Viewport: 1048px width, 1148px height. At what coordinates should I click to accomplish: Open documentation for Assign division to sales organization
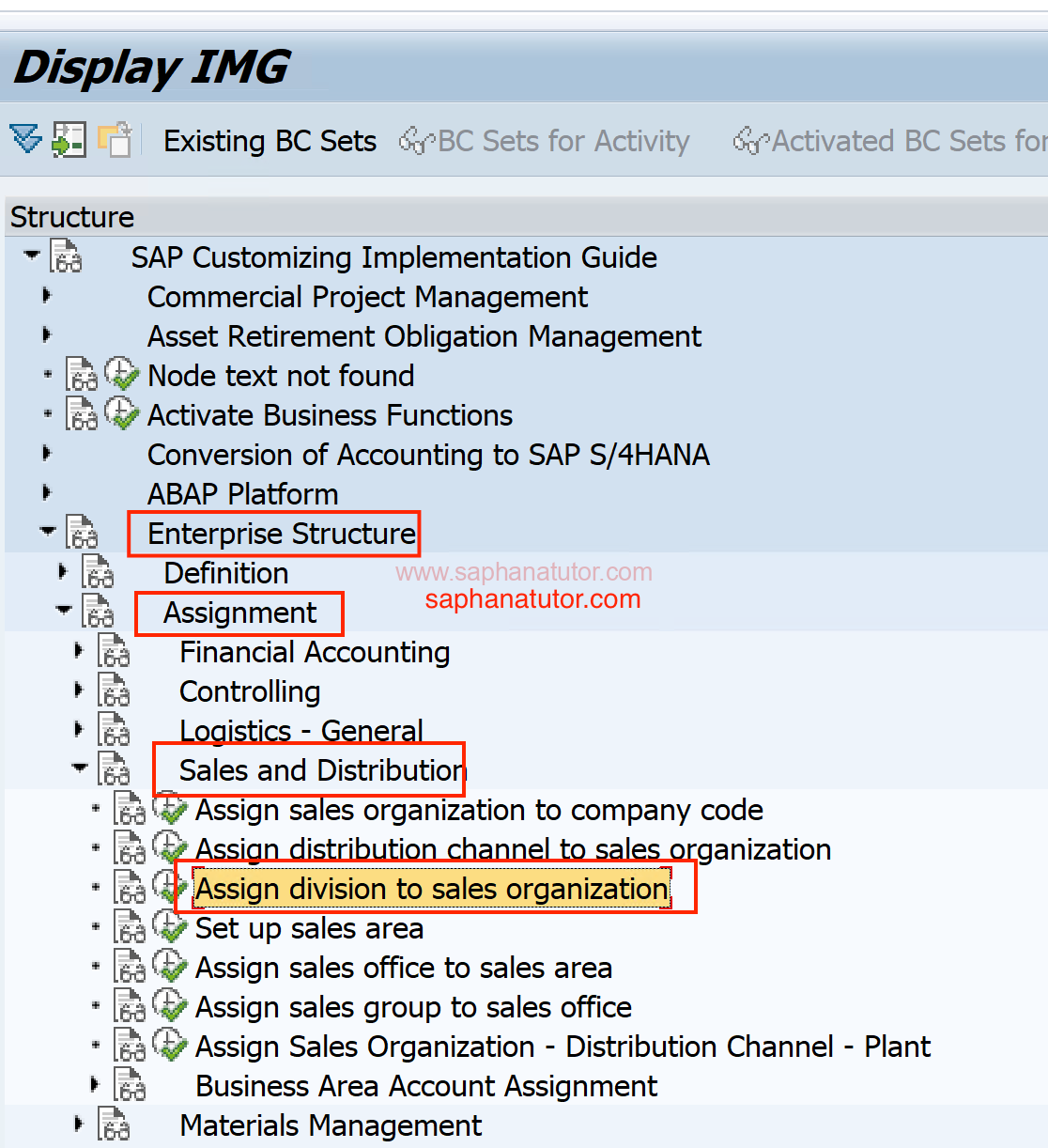pos(130,887)
